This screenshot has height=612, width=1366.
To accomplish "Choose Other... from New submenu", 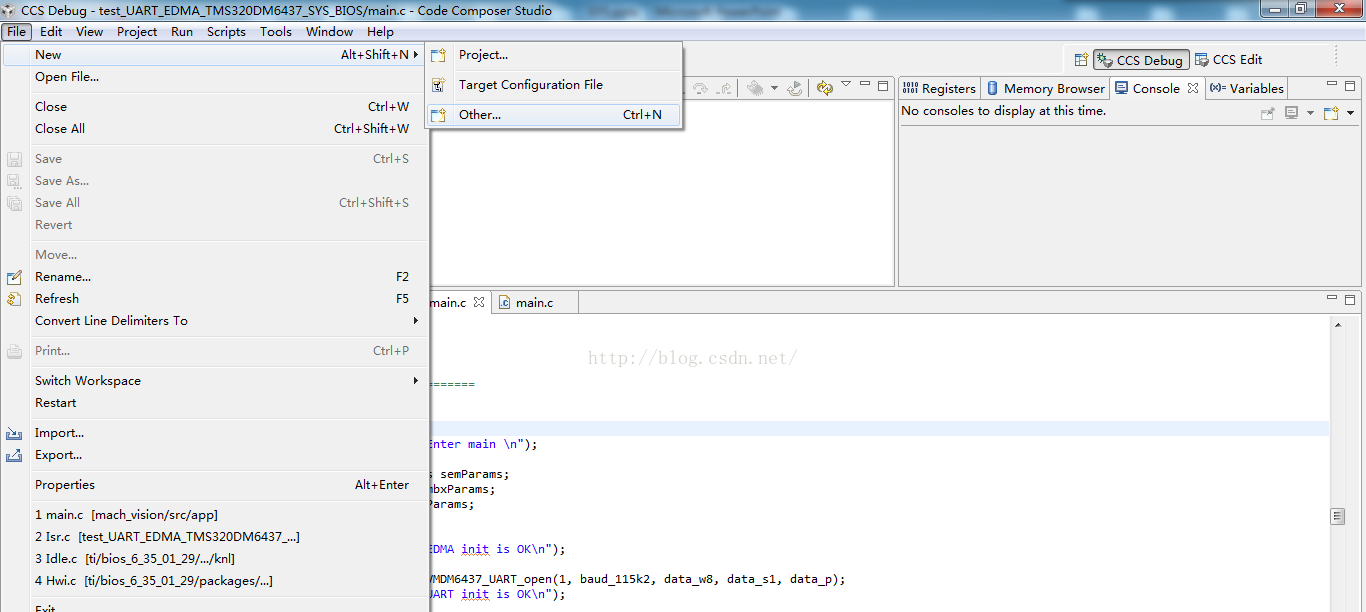I will [554, 115].
